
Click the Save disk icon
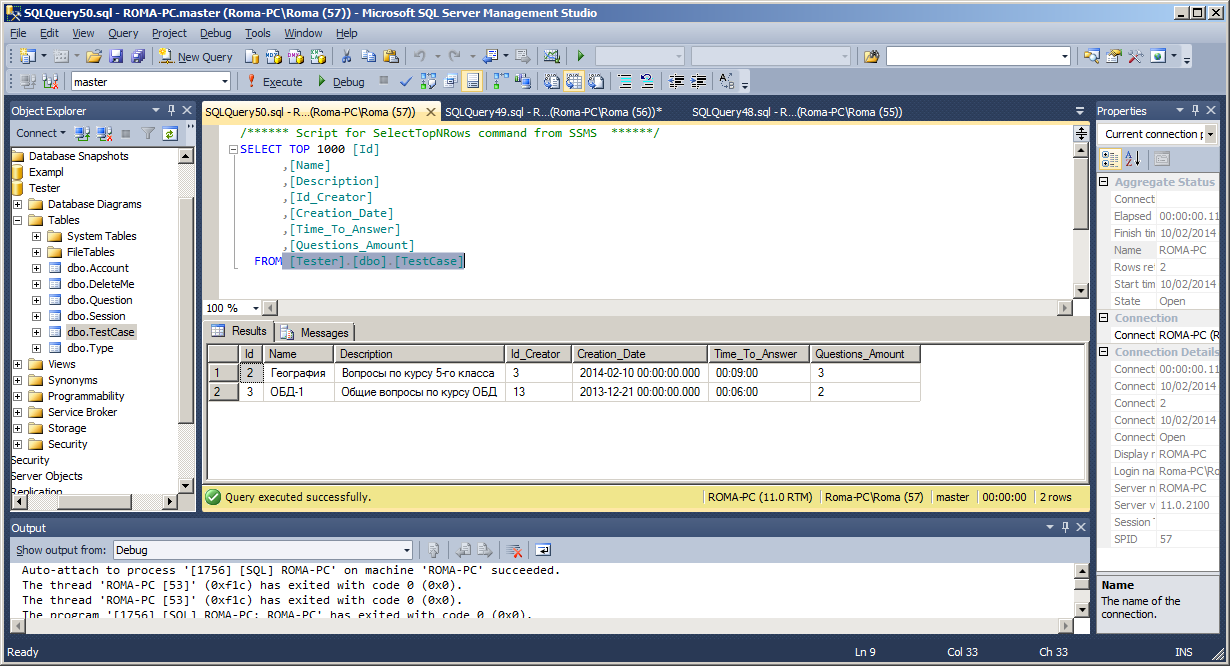[x=116, y=57]
